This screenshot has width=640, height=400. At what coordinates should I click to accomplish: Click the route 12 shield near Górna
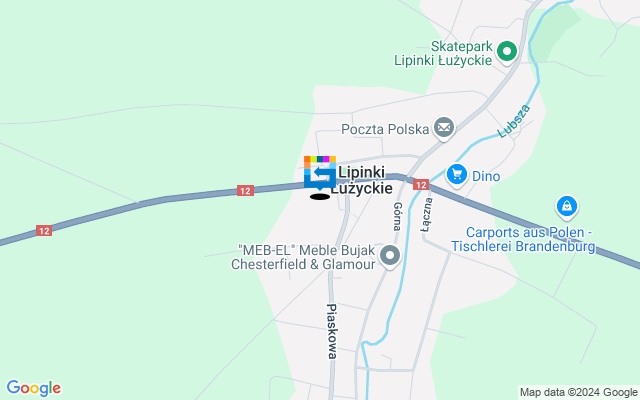[x=421, y=185]
